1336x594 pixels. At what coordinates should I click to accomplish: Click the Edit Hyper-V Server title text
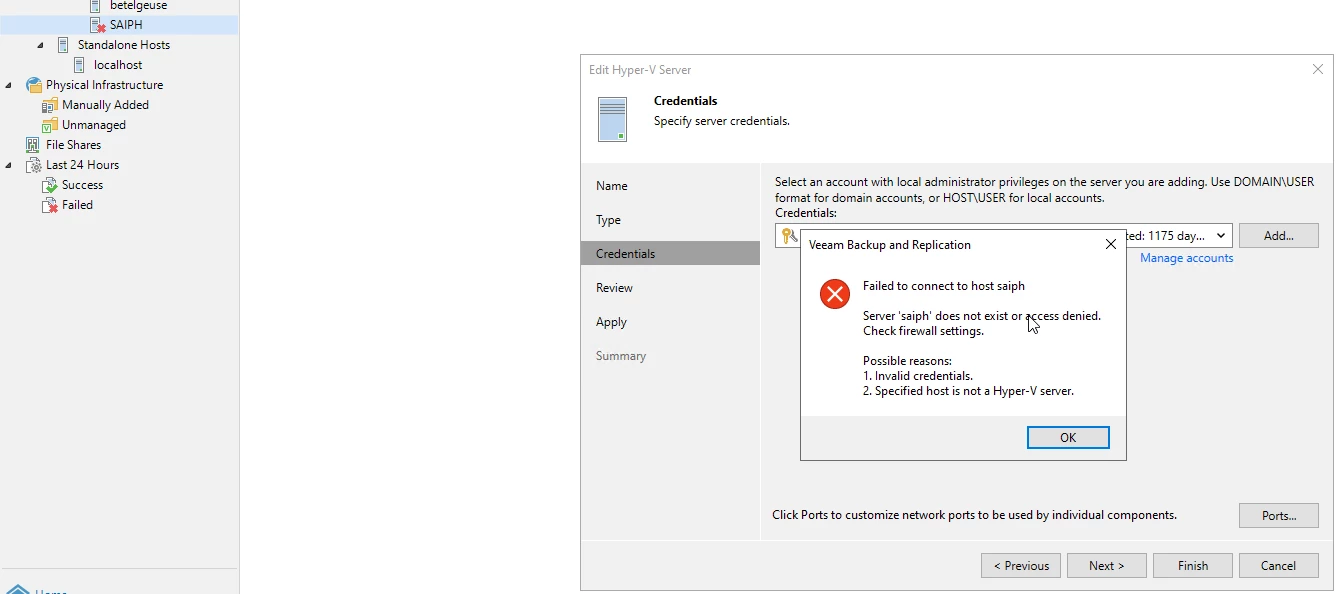[x=640, y=70]
